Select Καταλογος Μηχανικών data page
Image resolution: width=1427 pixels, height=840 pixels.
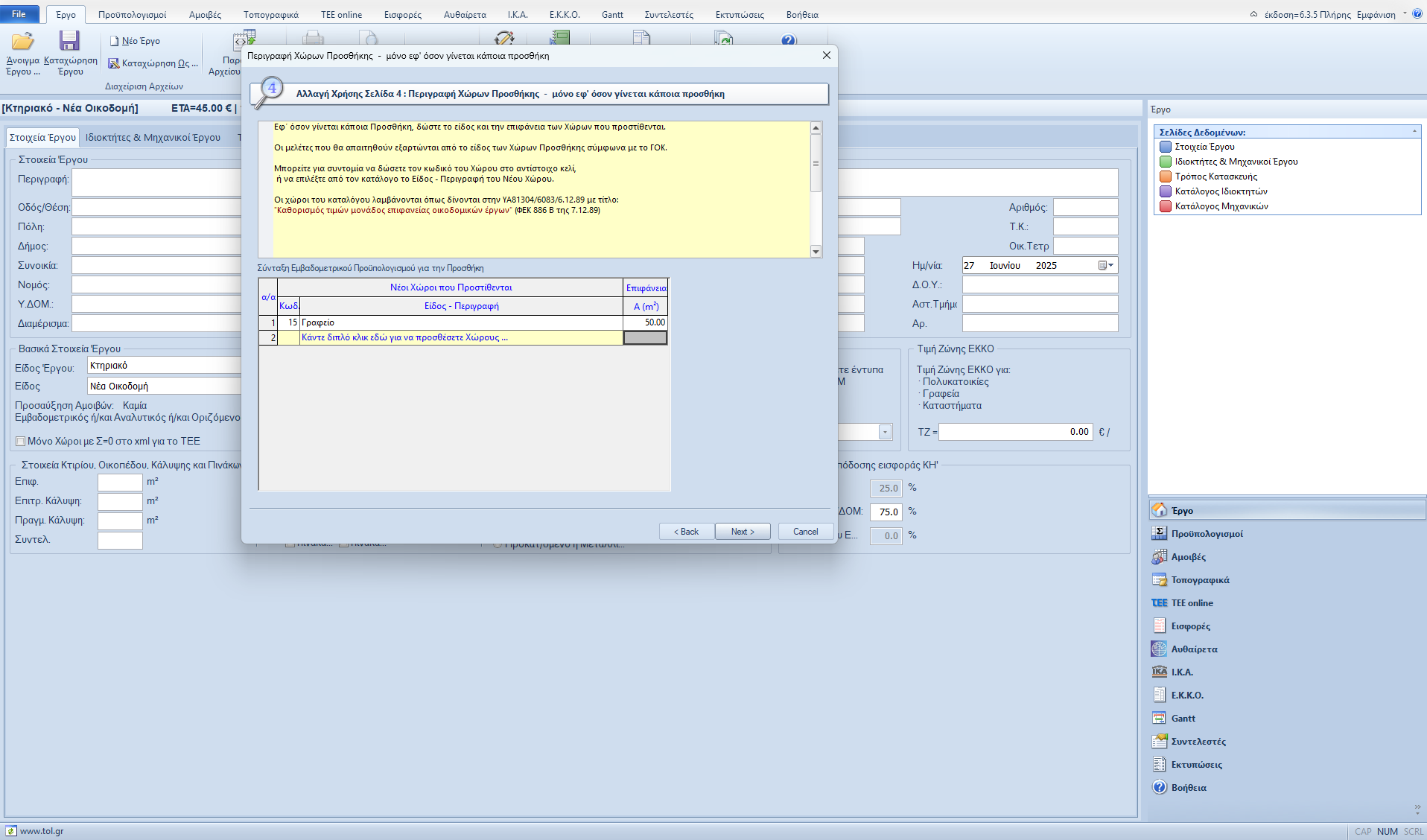1221,206
